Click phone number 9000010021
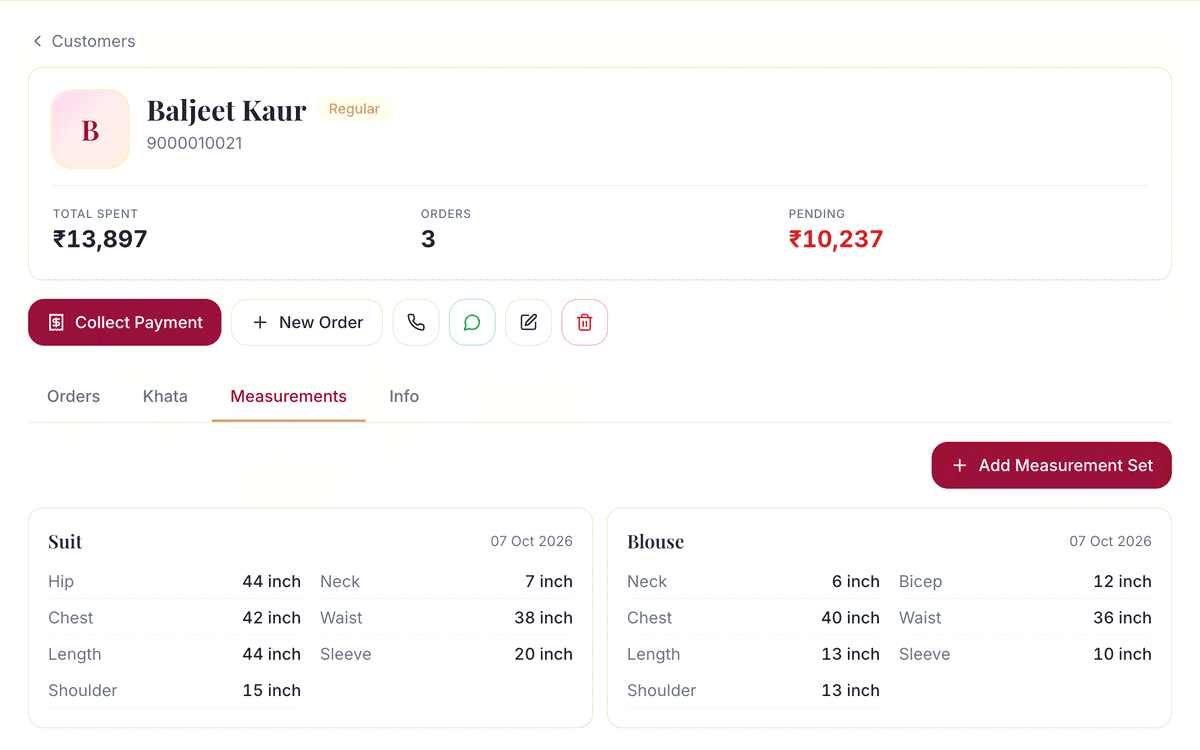The height and width of the screenshot is (750, 1200). (195, 143)
